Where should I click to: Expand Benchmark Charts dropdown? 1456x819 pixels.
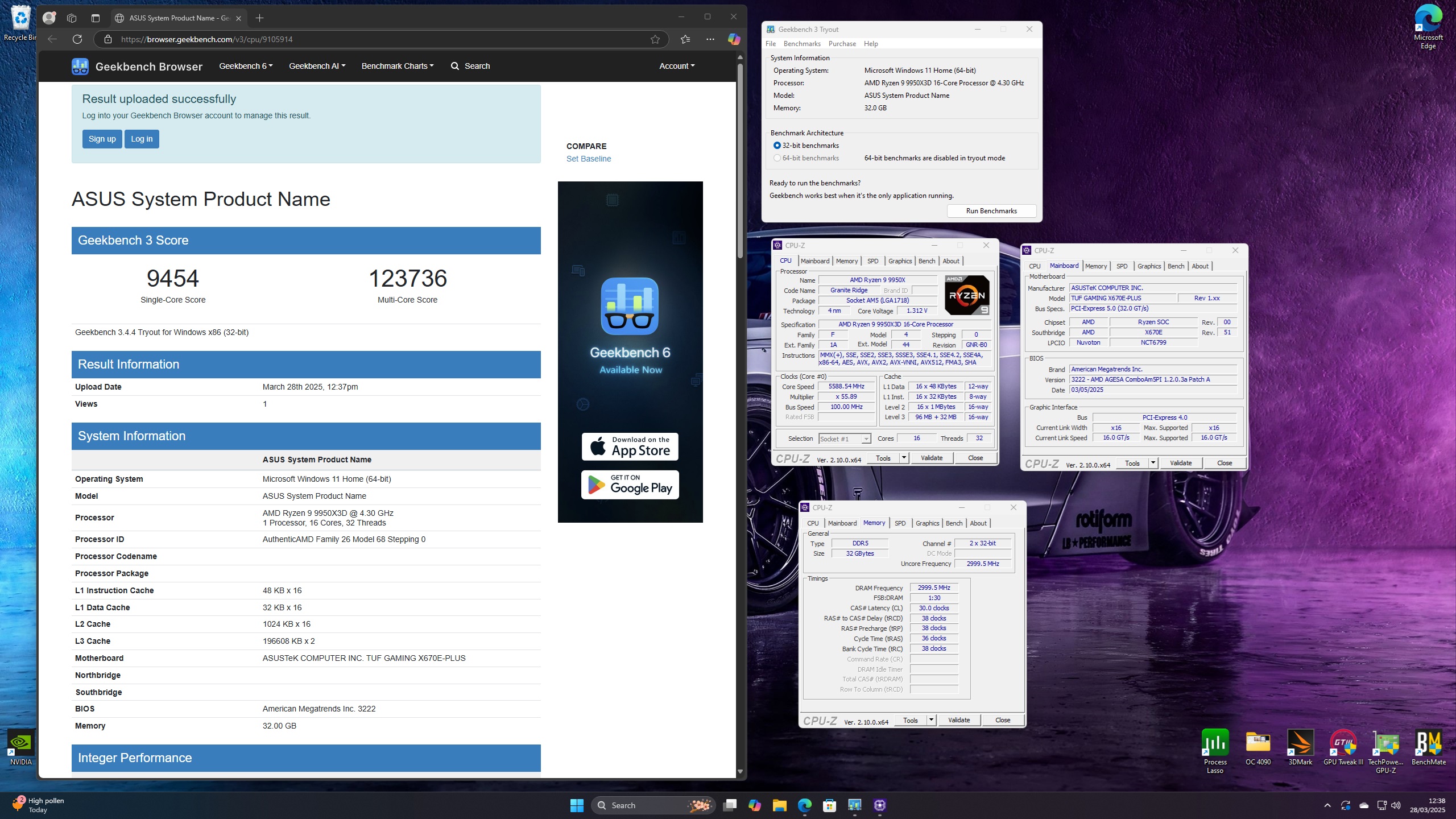point(398,66)
